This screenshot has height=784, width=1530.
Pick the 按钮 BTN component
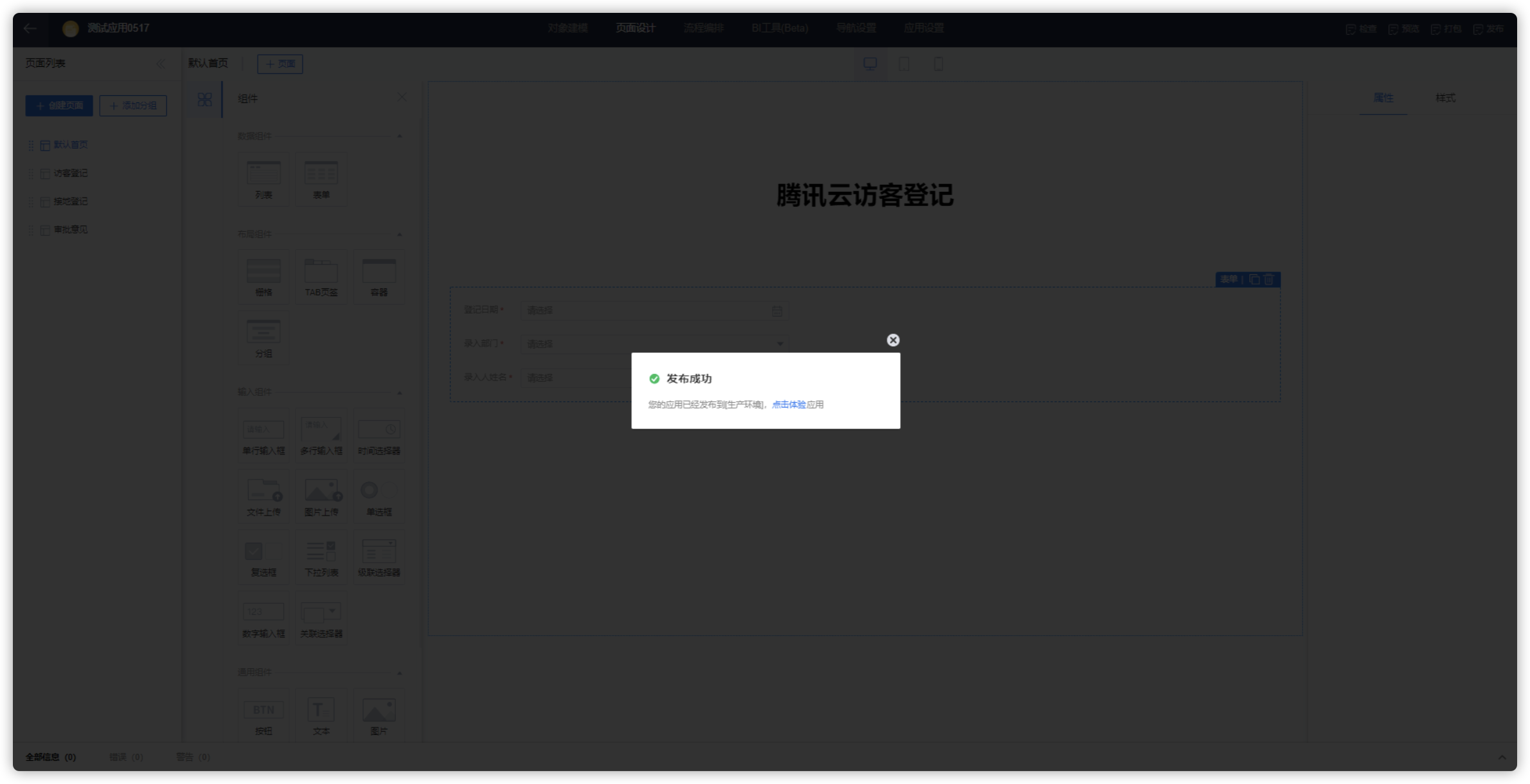coord(263,716)
